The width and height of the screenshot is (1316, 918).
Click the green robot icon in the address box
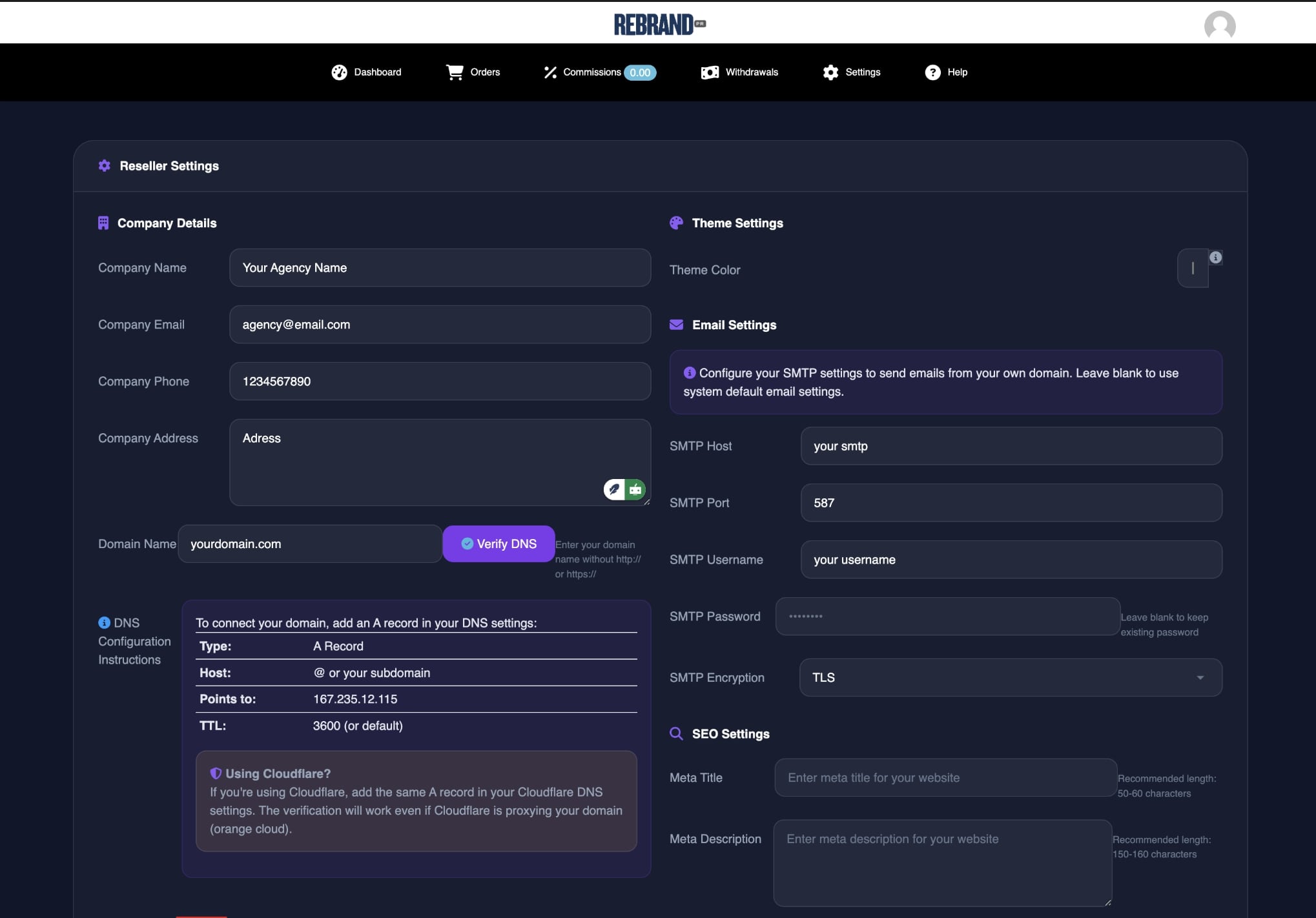coord(635,490)
